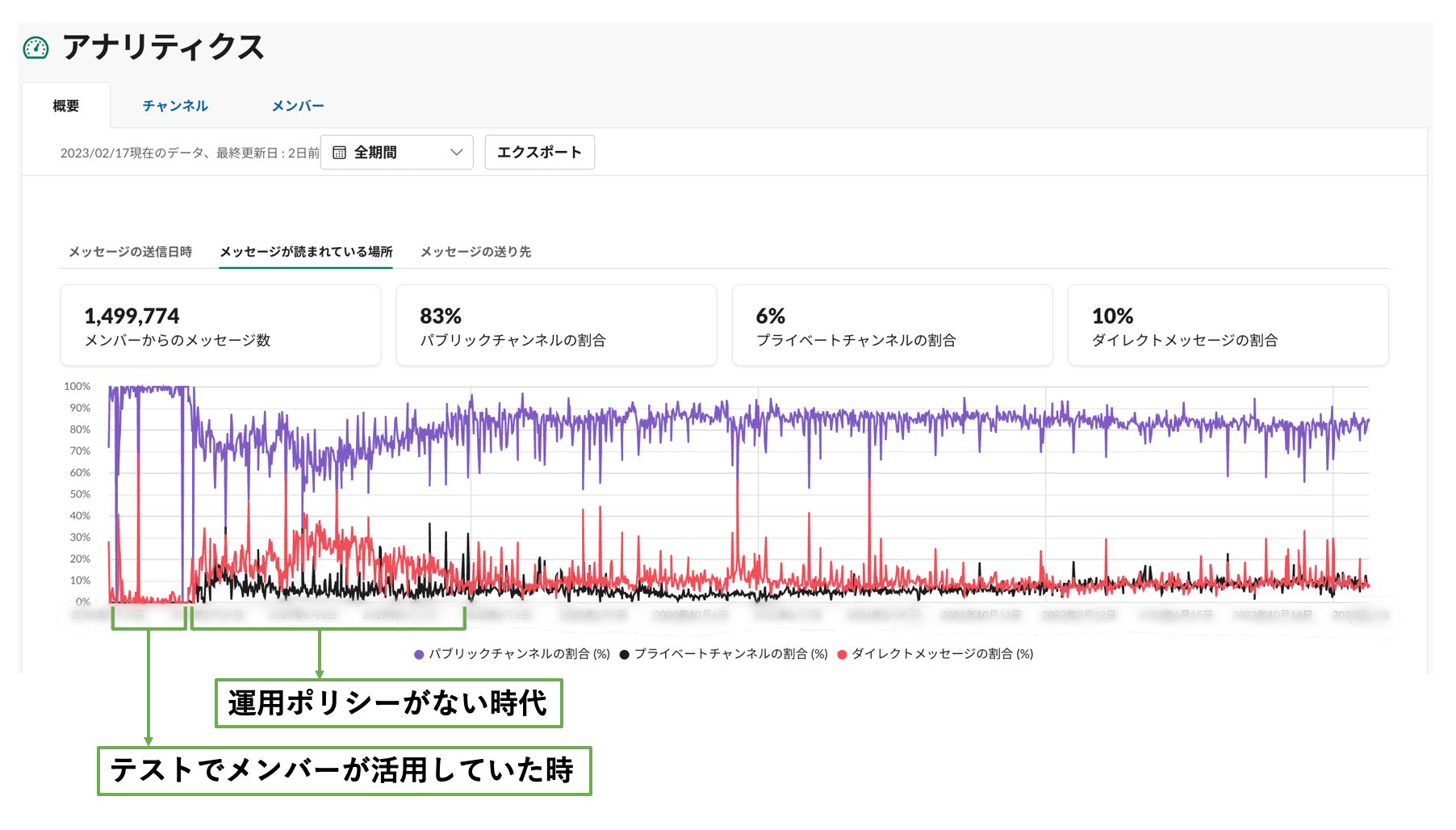Image resolution: width=1456 pixels, height=830 pixels.
Task: Click the 1,499,774 member messages card
Action: [x=221, y=325]
